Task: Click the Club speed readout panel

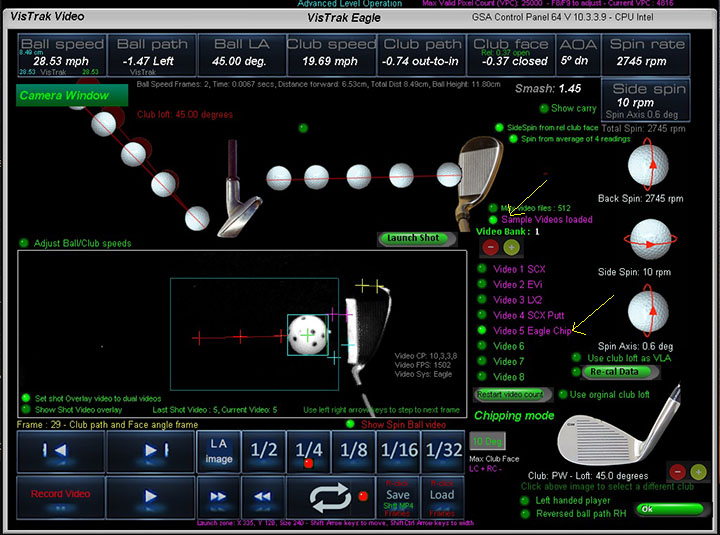Action: (x=331, y=55)
